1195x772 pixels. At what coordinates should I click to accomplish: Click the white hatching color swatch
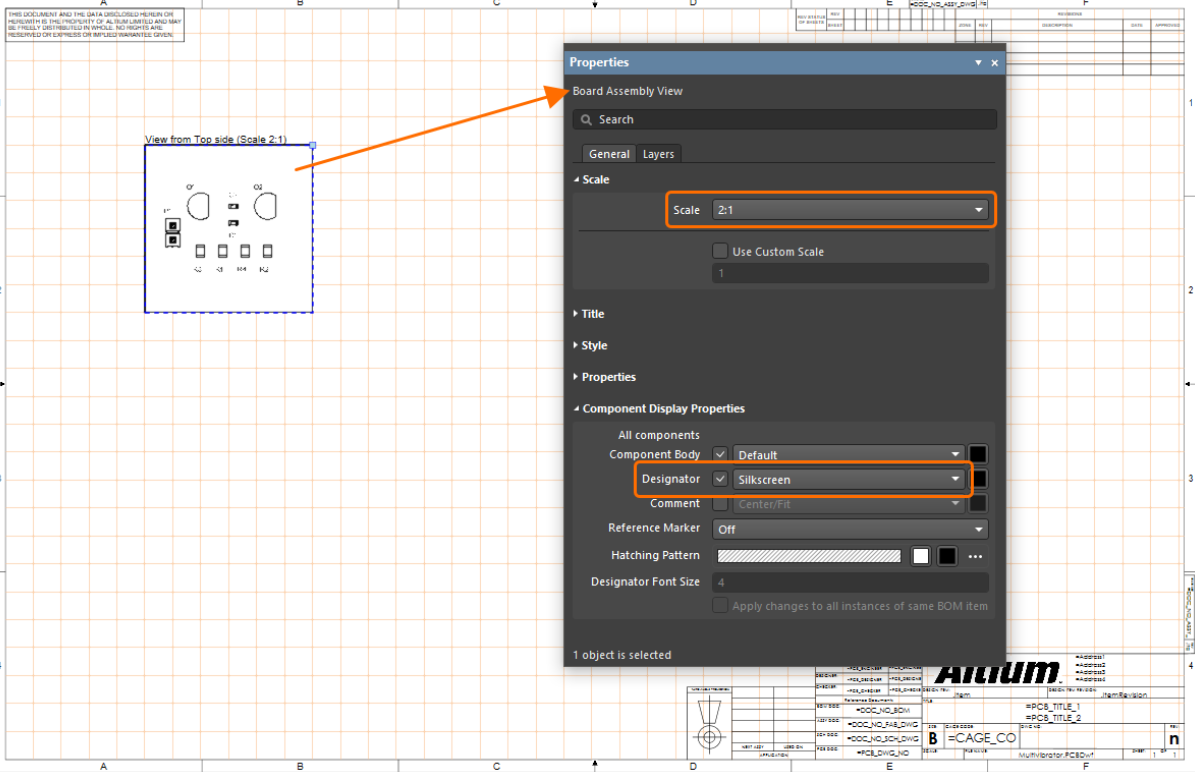point(921,556)
